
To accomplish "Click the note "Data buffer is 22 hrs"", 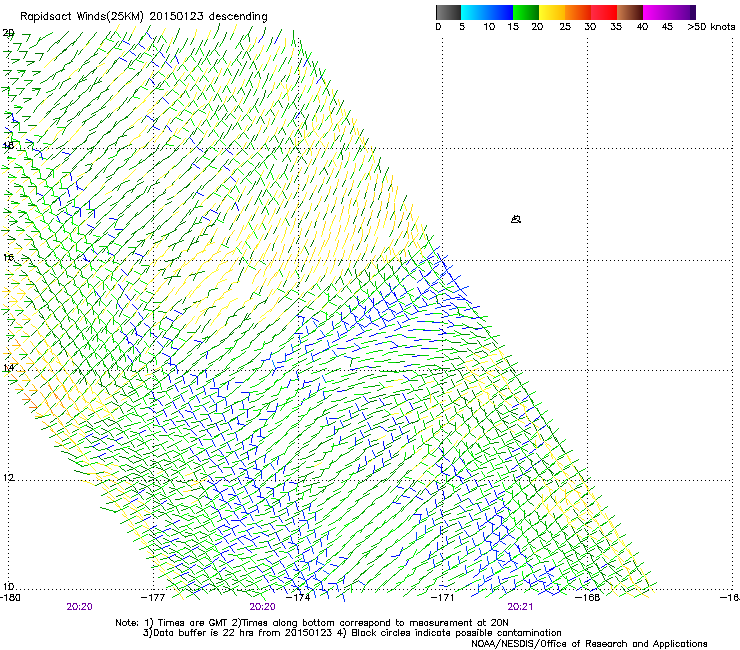I will [204, 633].
